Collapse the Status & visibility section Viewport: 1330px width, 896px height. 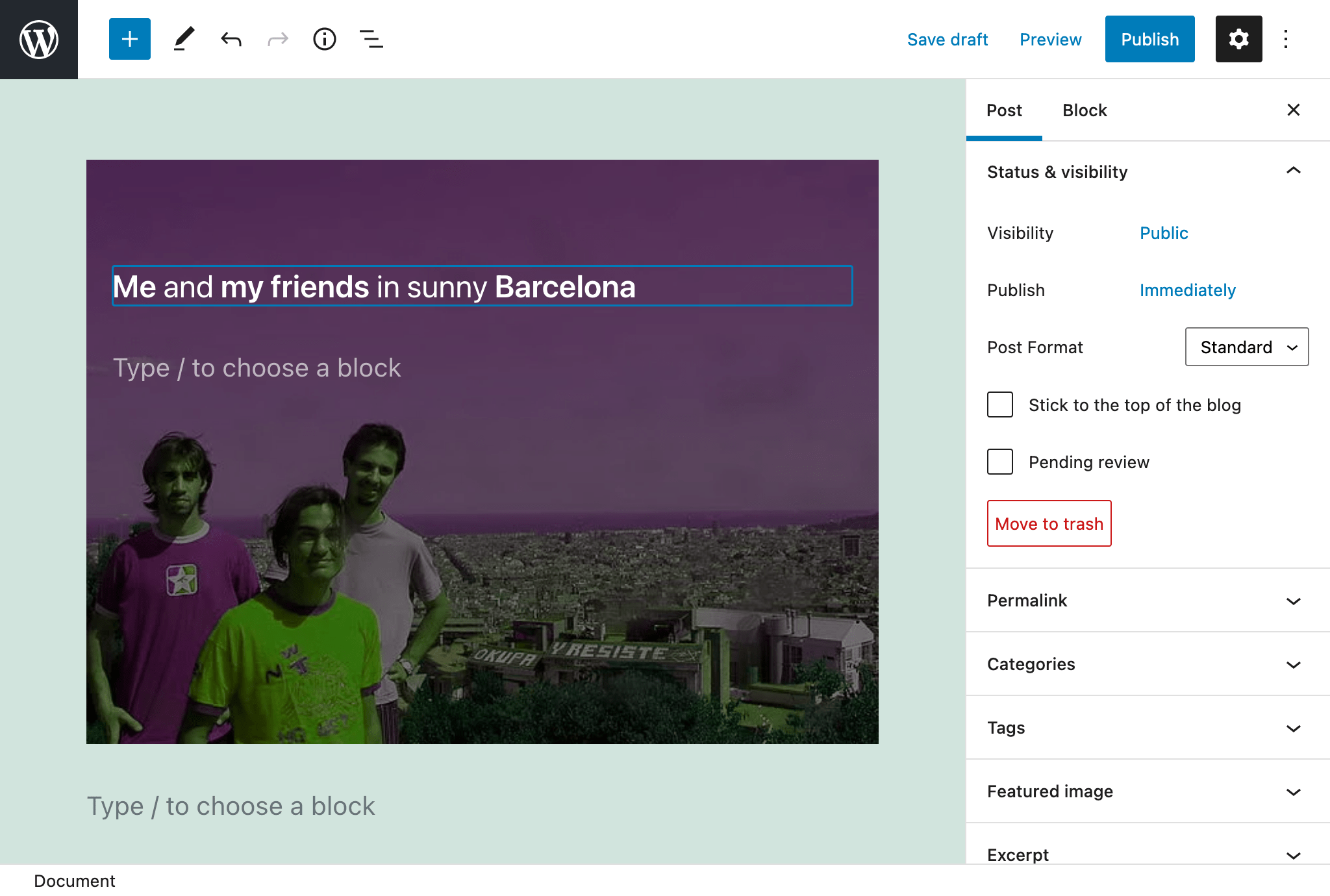pos(1294,171)
